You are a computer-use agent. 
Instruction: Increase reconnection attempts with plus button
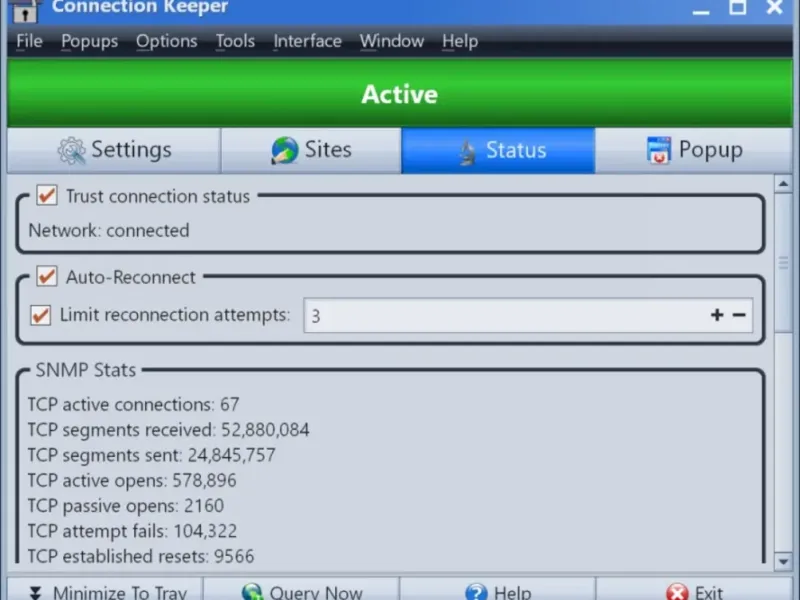tap(717, 315)
